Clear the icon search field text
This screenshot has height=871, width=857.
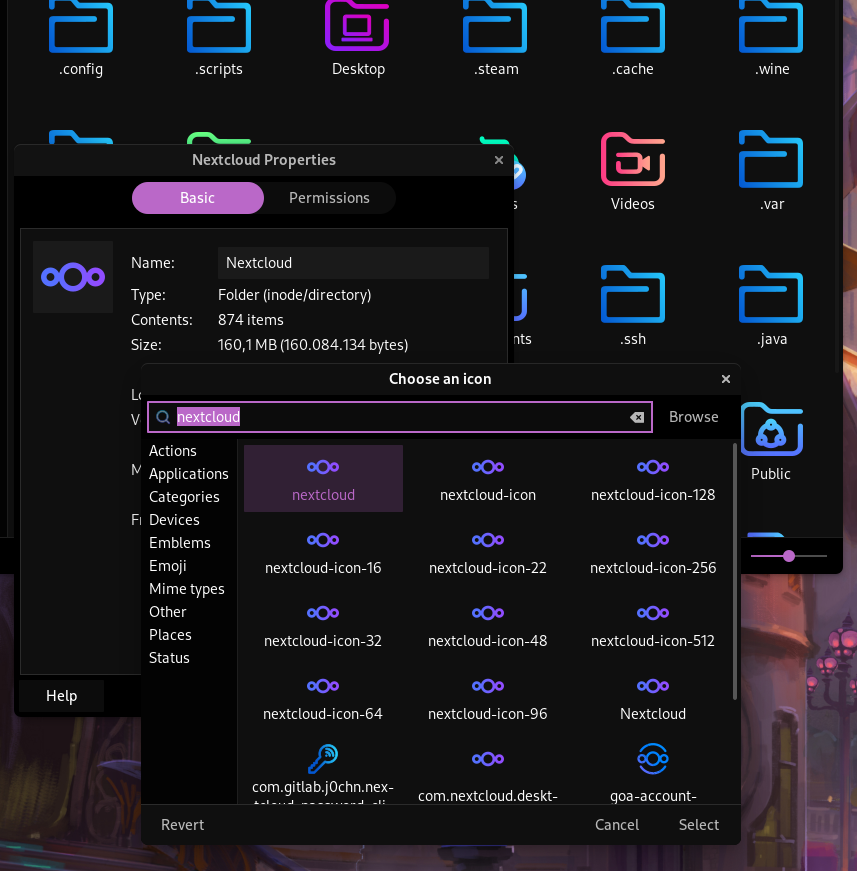pyautogui.click(x=637, y=417)
